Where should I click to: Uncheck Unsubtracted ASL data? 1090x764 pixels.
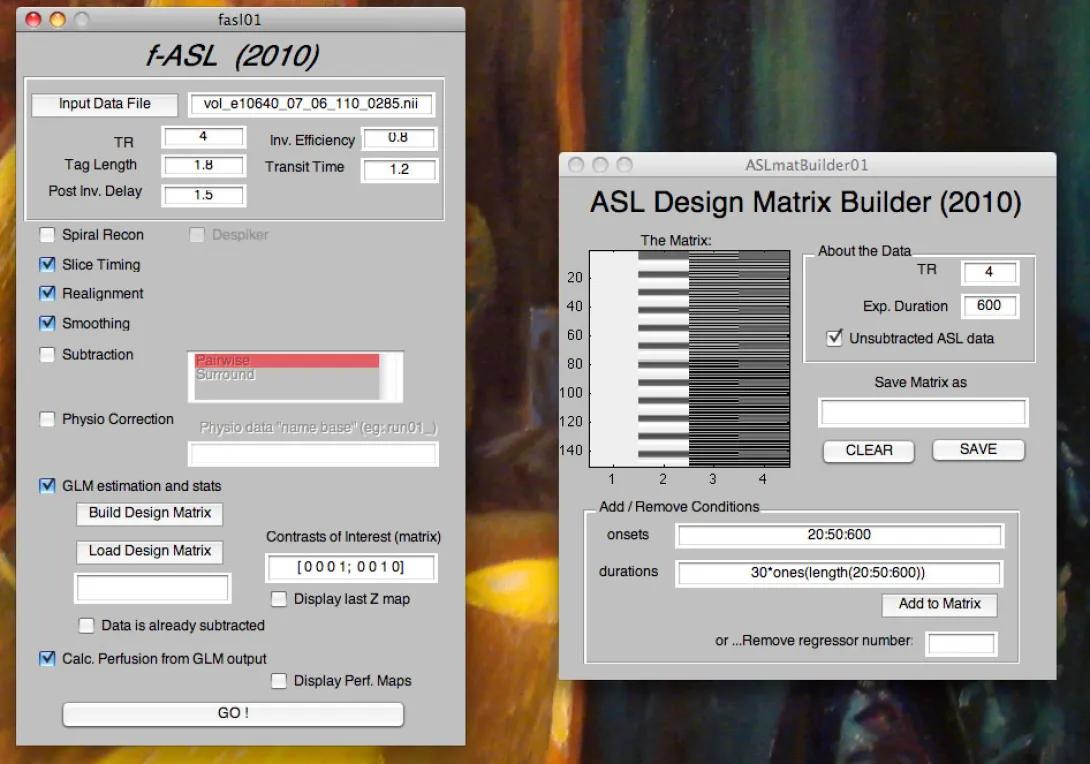(x=834, y=338)
